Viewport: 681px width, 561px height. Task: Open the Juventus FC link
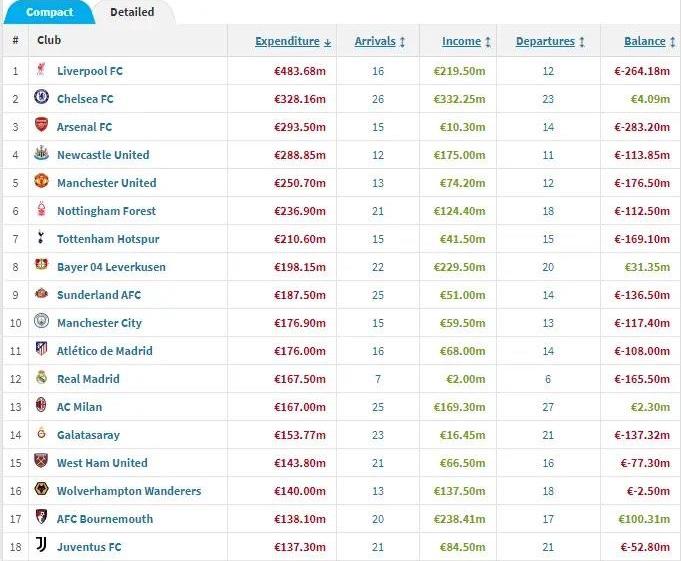(x=89, y=547)
